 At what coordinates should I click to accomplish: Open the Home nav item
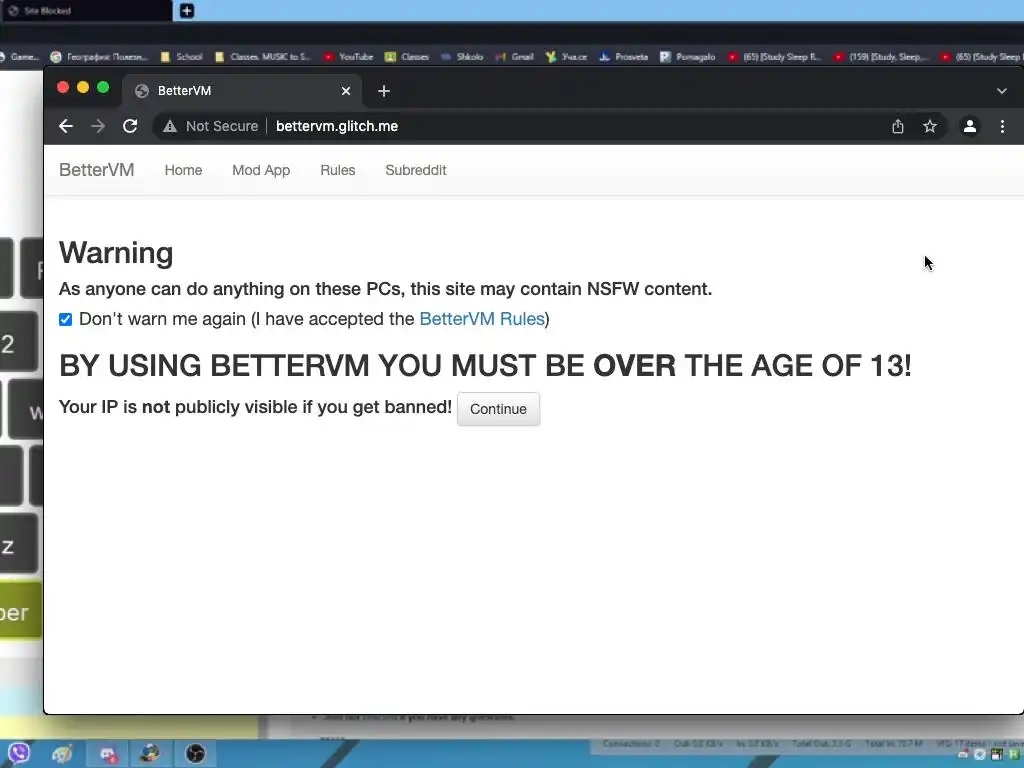pos(184,170)
